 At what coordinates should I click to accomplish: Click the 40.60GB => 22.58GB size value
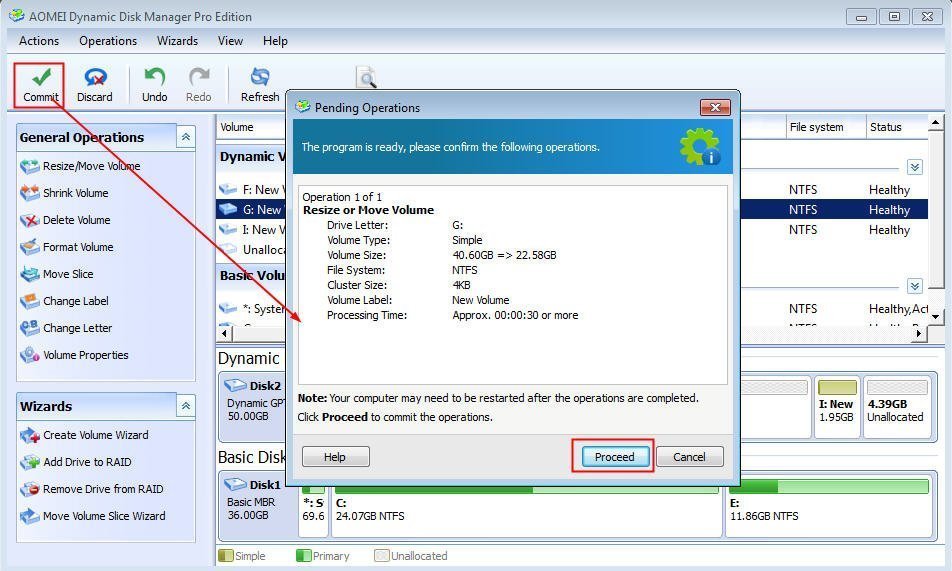(x=504, y=255)
